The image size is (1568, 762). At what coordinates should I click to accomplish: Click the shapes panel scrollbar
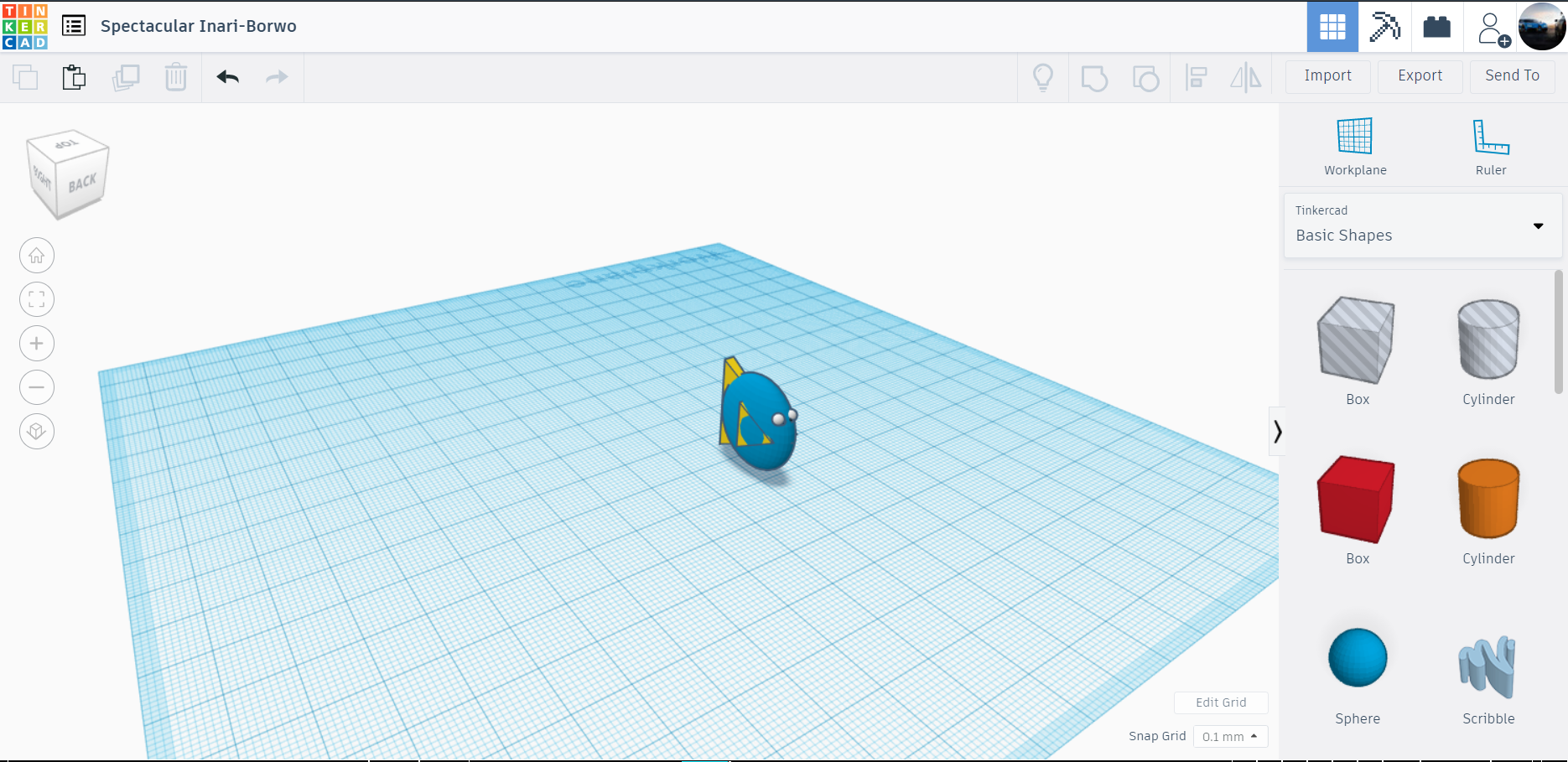[1559, 331]
